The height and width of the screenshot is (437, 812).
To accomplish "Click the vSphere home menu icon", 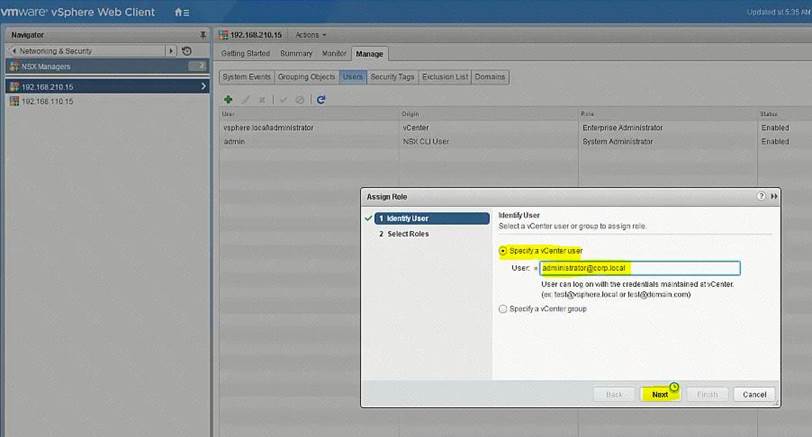I will [181, 12].
